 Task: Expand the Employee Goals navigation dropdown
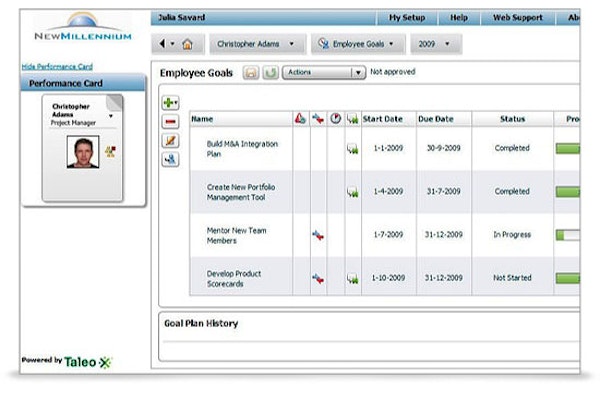click(358, 44)
